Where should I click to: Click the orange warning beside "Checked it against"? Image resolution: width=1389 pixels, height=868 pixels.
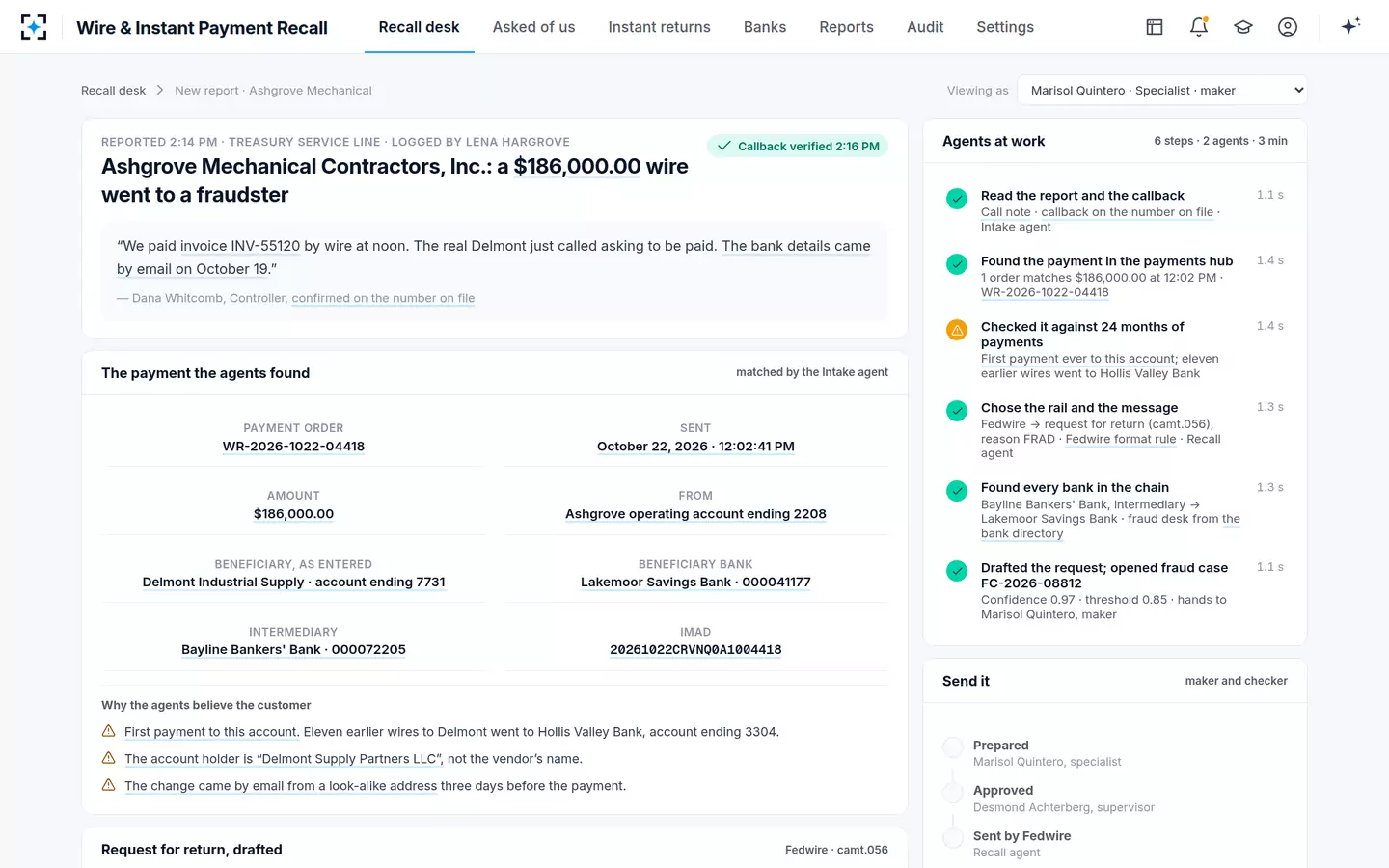coord(957,330)
